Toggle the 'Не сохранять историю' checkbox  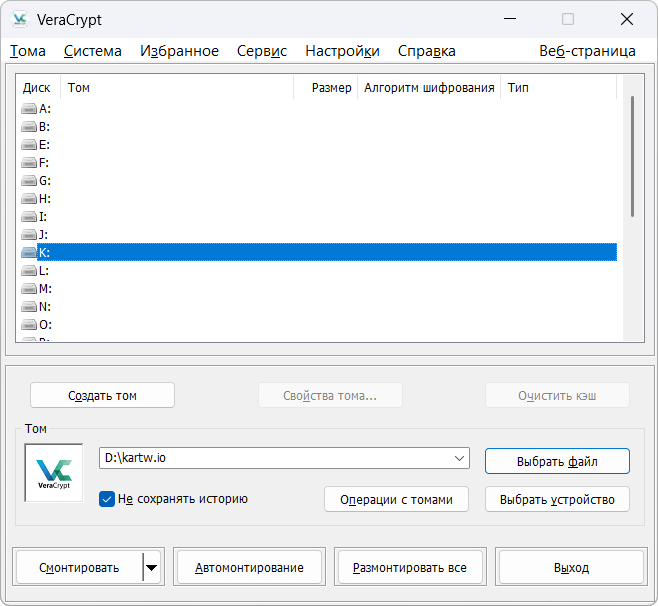107,499
